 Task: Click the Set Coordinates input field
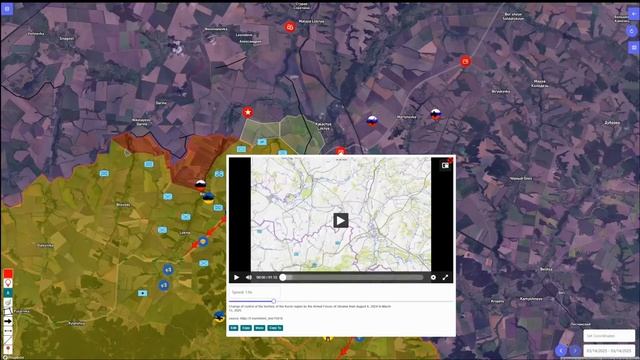pyautogui.click(x=609, y=336)
